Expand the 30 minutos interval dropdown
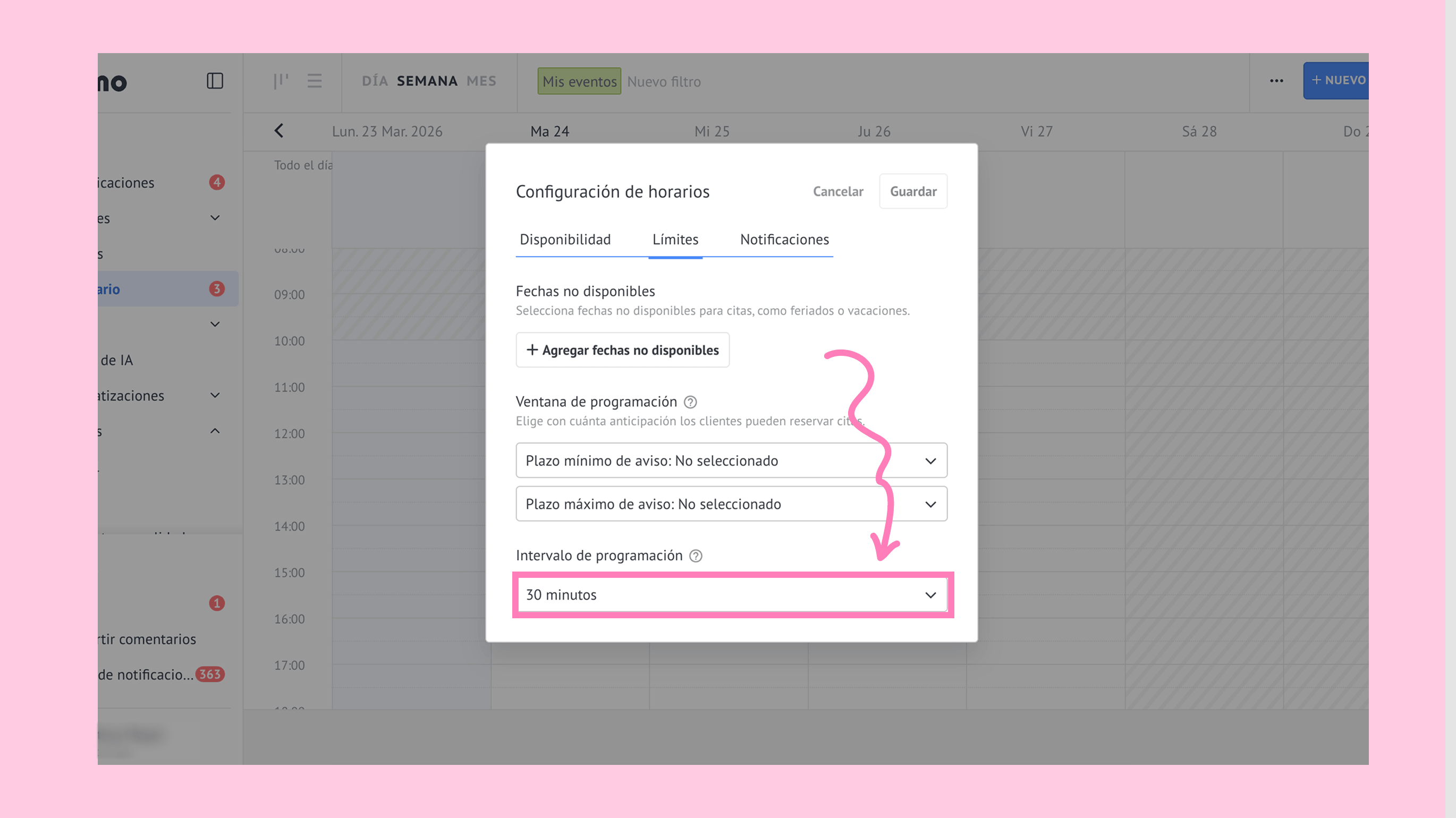Viewport: 1456px width, 818px height. coord(732,595)
